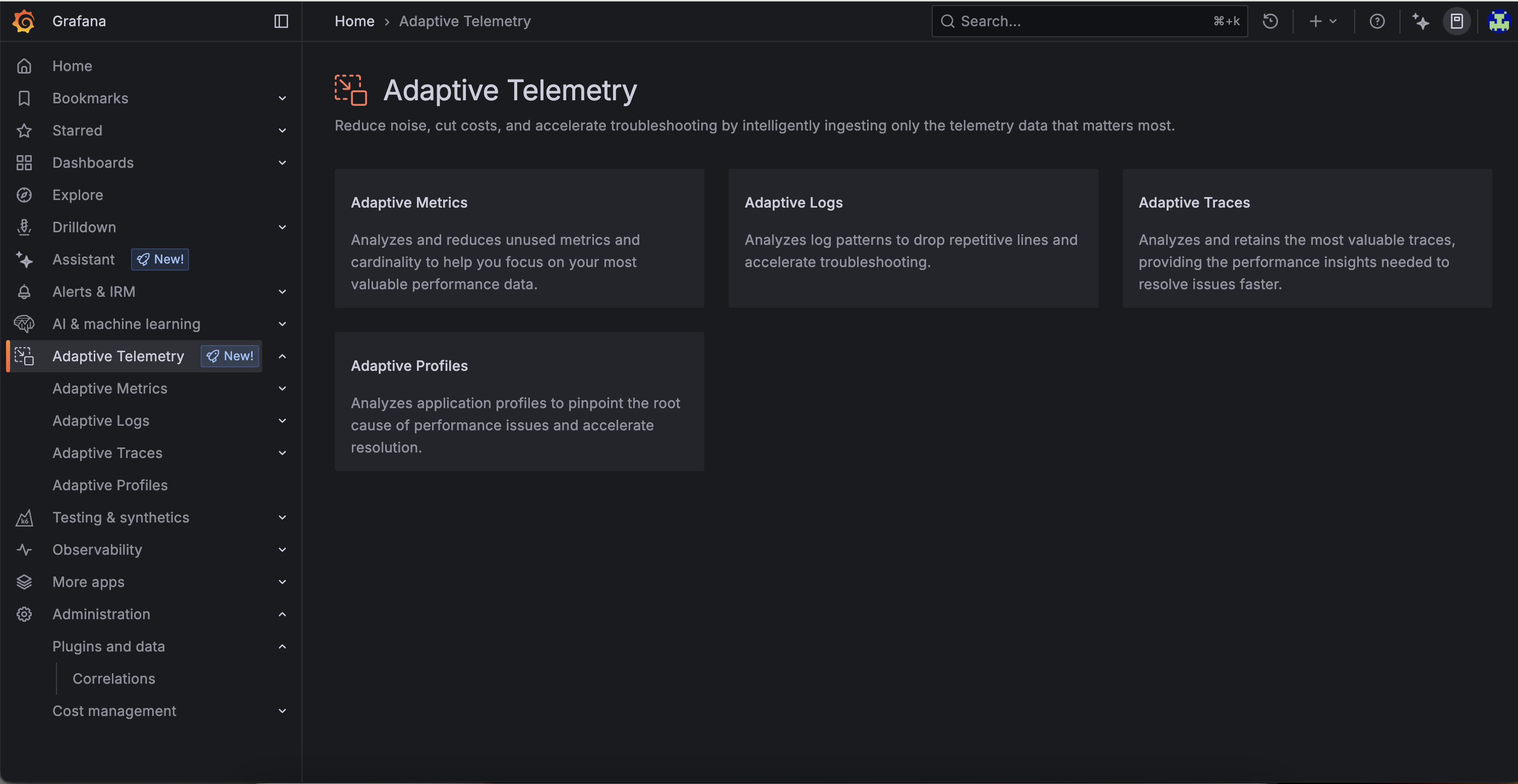The image size is (1518, 784).
Task: Expand the Dashboards section chevron
Action: pyautogui.click(x=282, y=163)
